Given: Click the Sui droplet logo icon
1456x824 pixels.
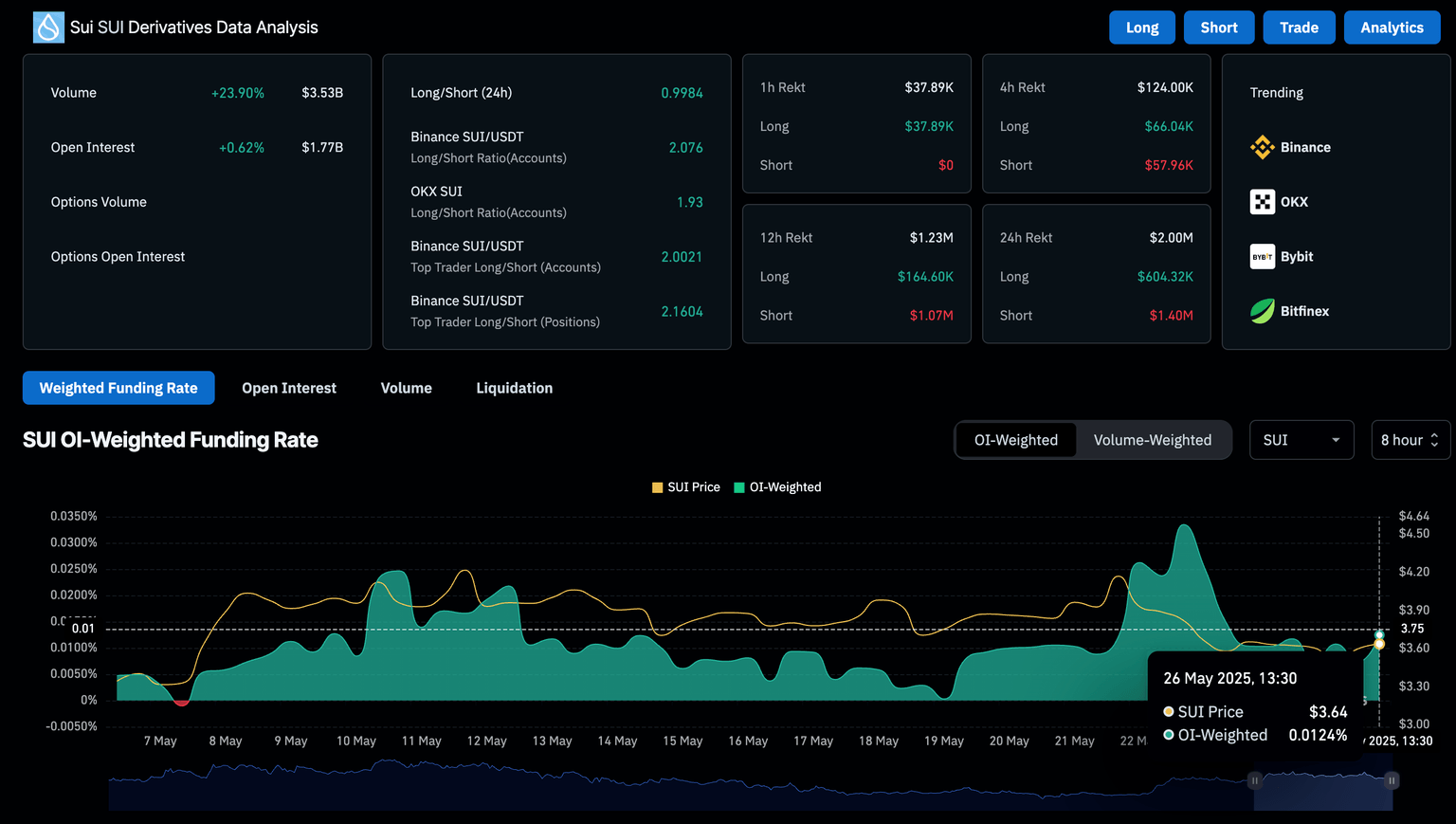Looking at the screenshot, I should pyautogui.click(x=48, y=27).
